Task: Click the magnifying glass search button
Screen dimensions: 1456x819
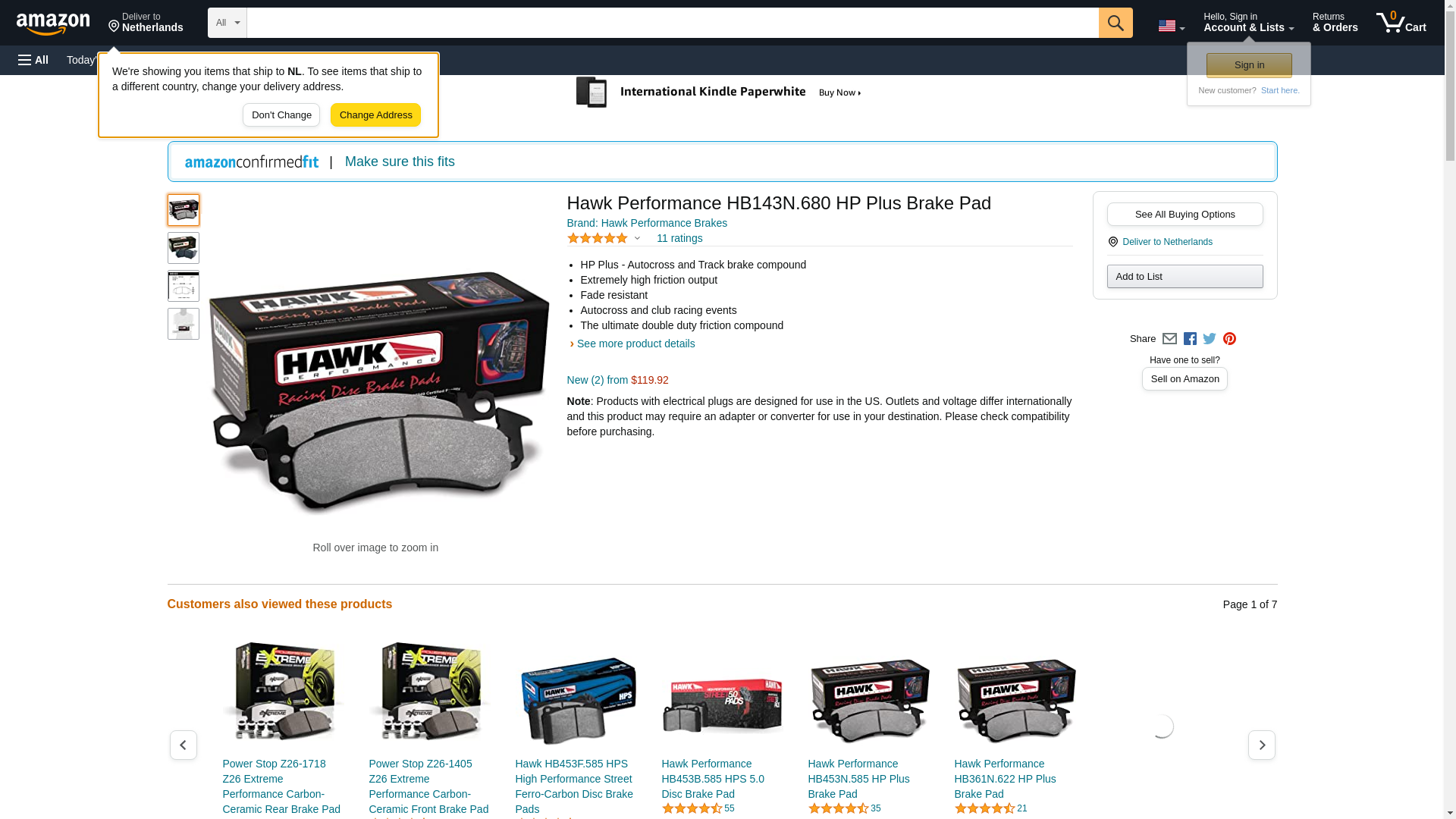Action: pos(1116,23)
